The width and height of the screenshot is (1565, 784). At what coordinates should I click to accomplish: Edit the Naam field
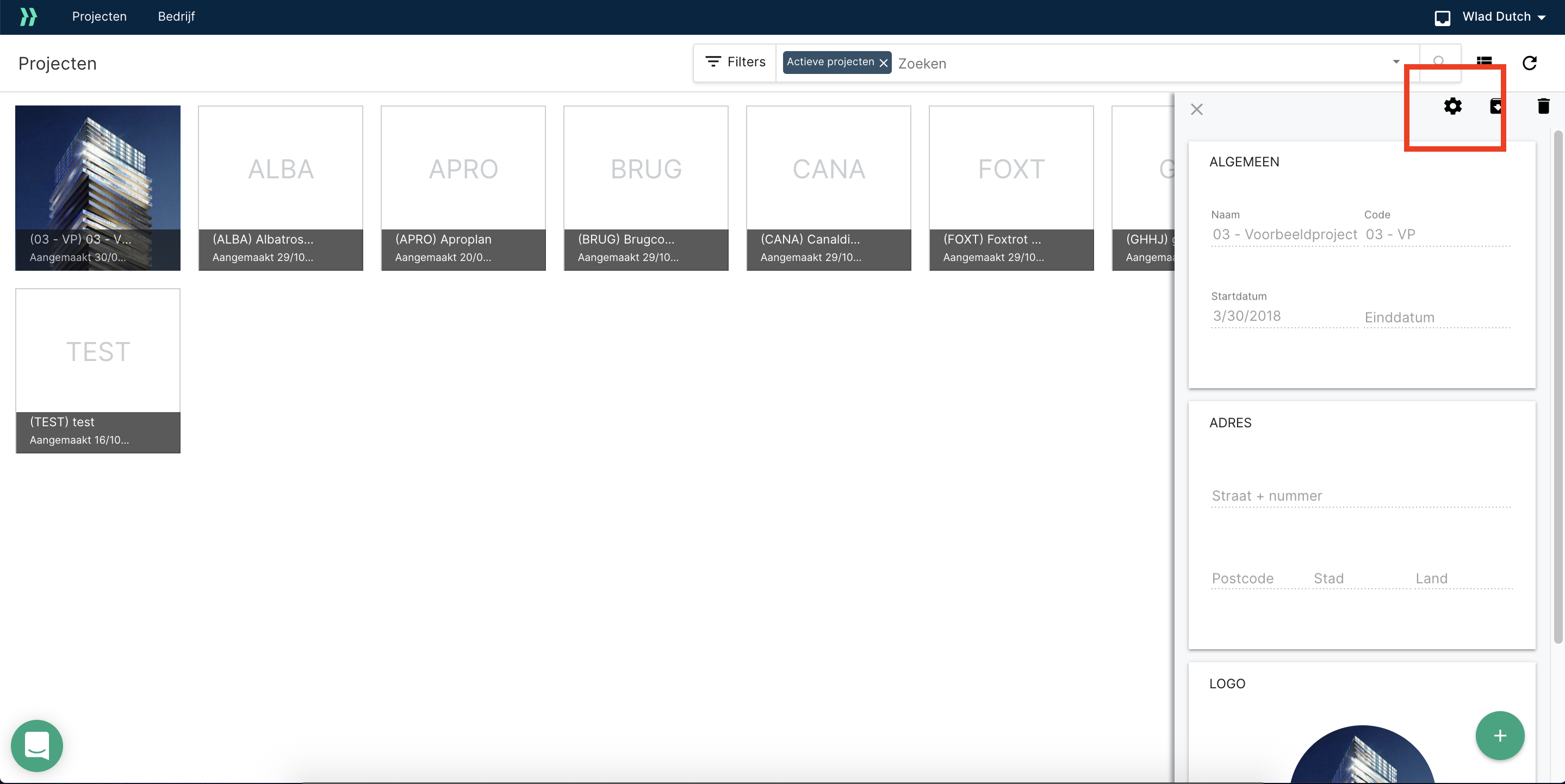coord(1284,234)
